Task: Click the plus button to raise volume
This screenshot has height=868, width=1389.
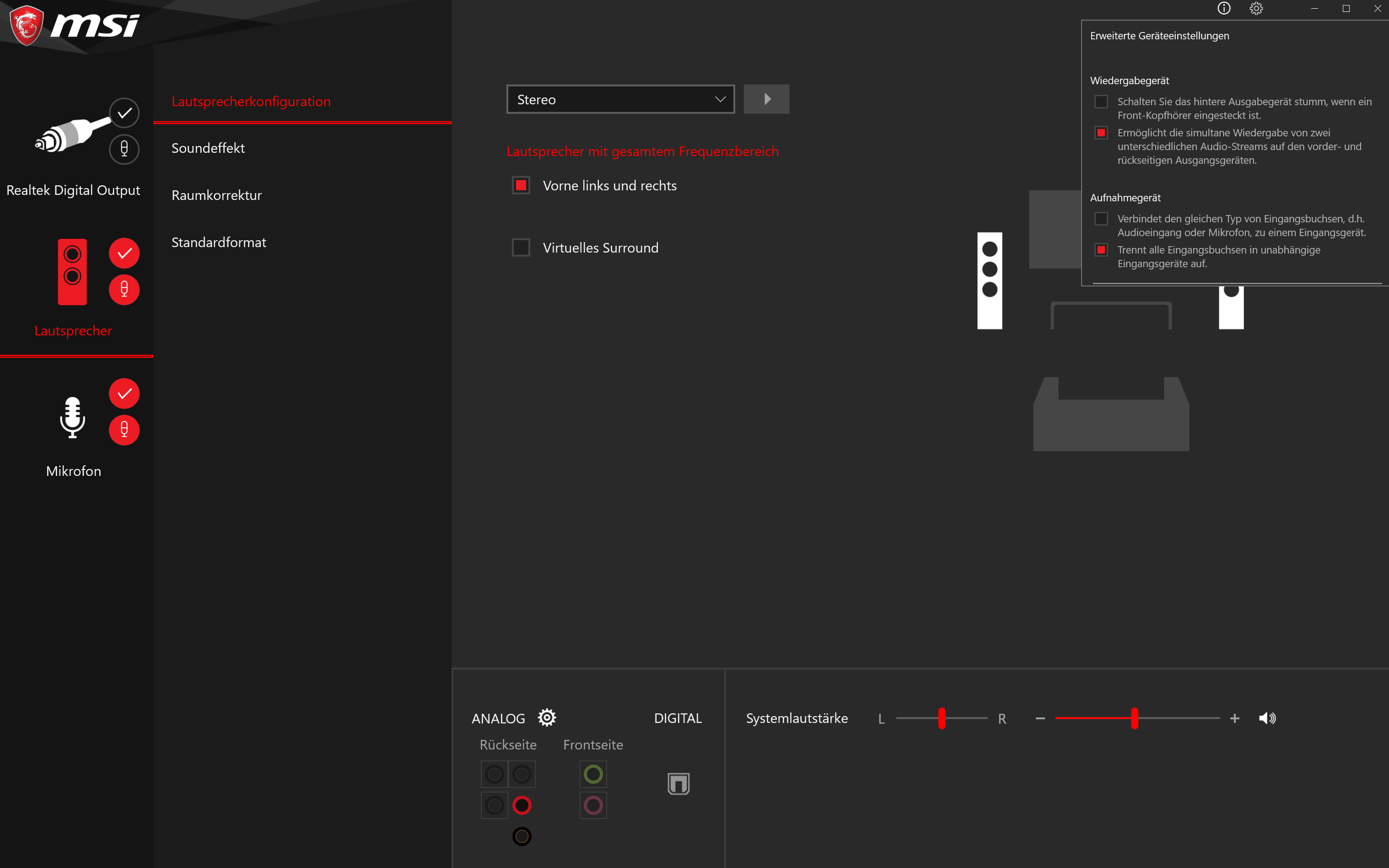Action: point(1235,718)
